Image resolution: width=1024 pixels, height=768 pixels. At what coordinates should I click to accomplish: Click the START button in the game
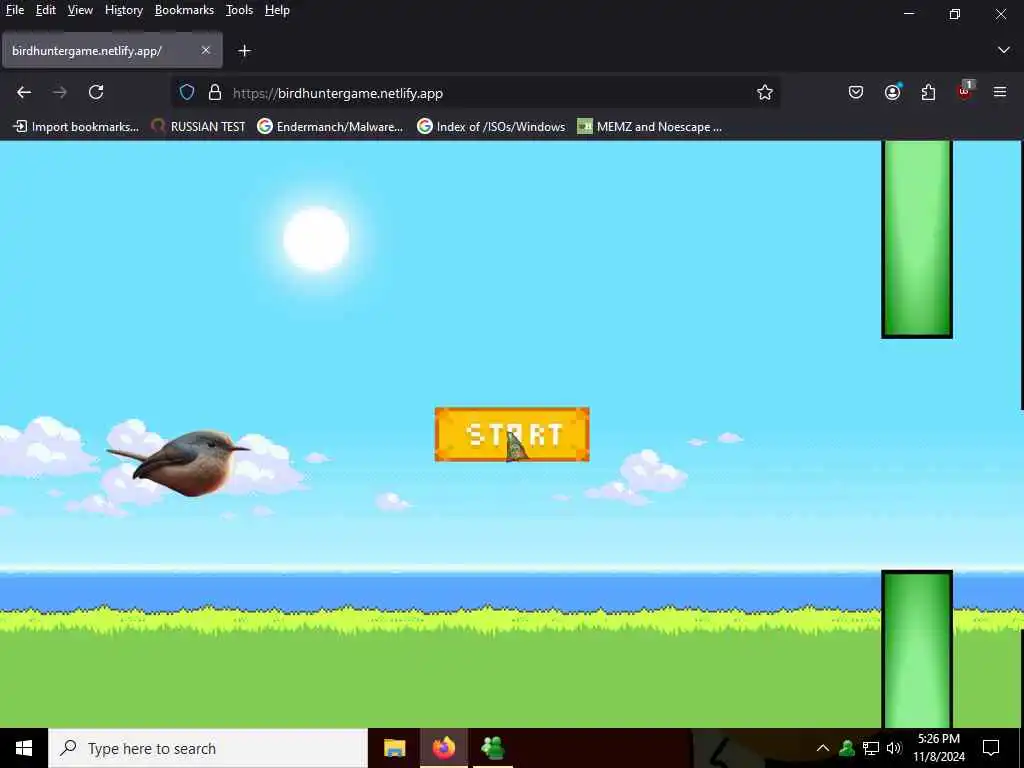click(x=512, y=434)
